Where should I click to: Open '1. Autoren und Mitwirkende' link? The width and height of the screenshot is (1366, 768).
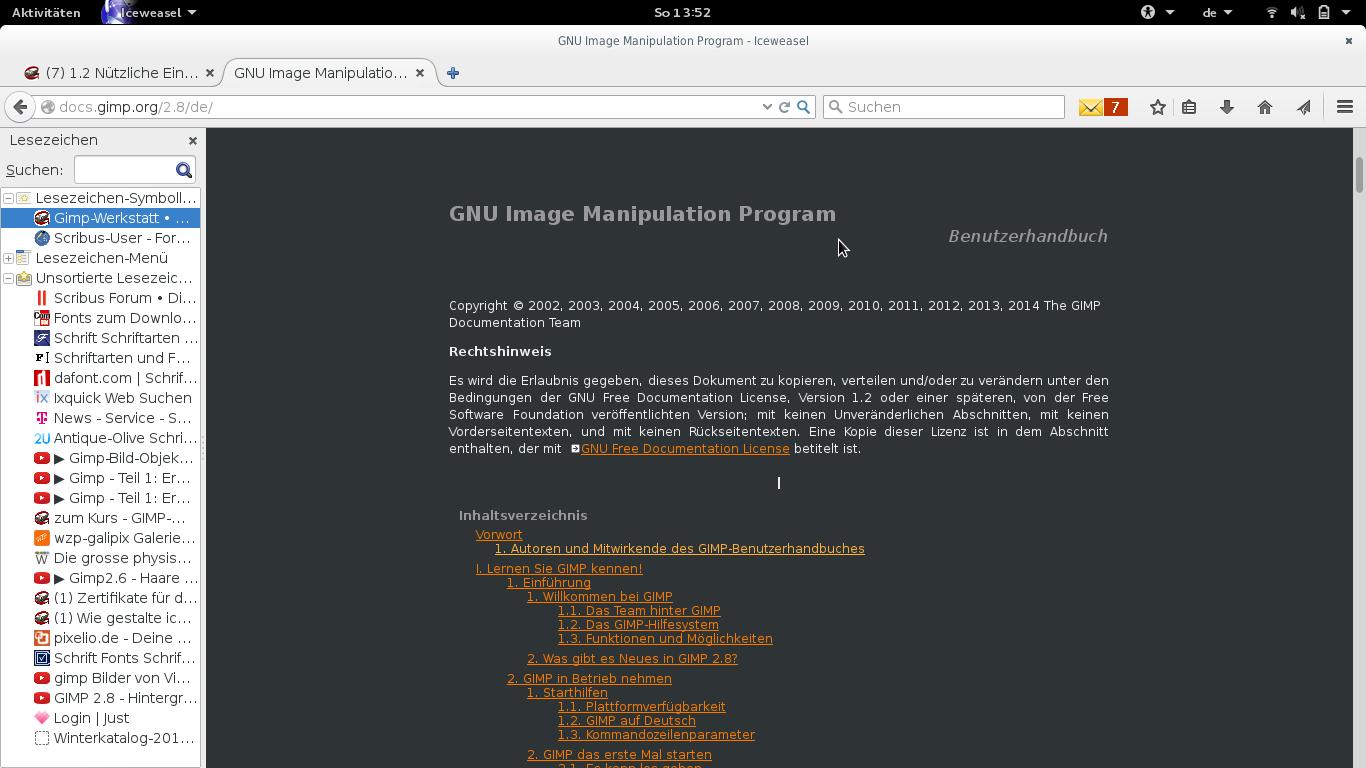(x=679, y=549)
